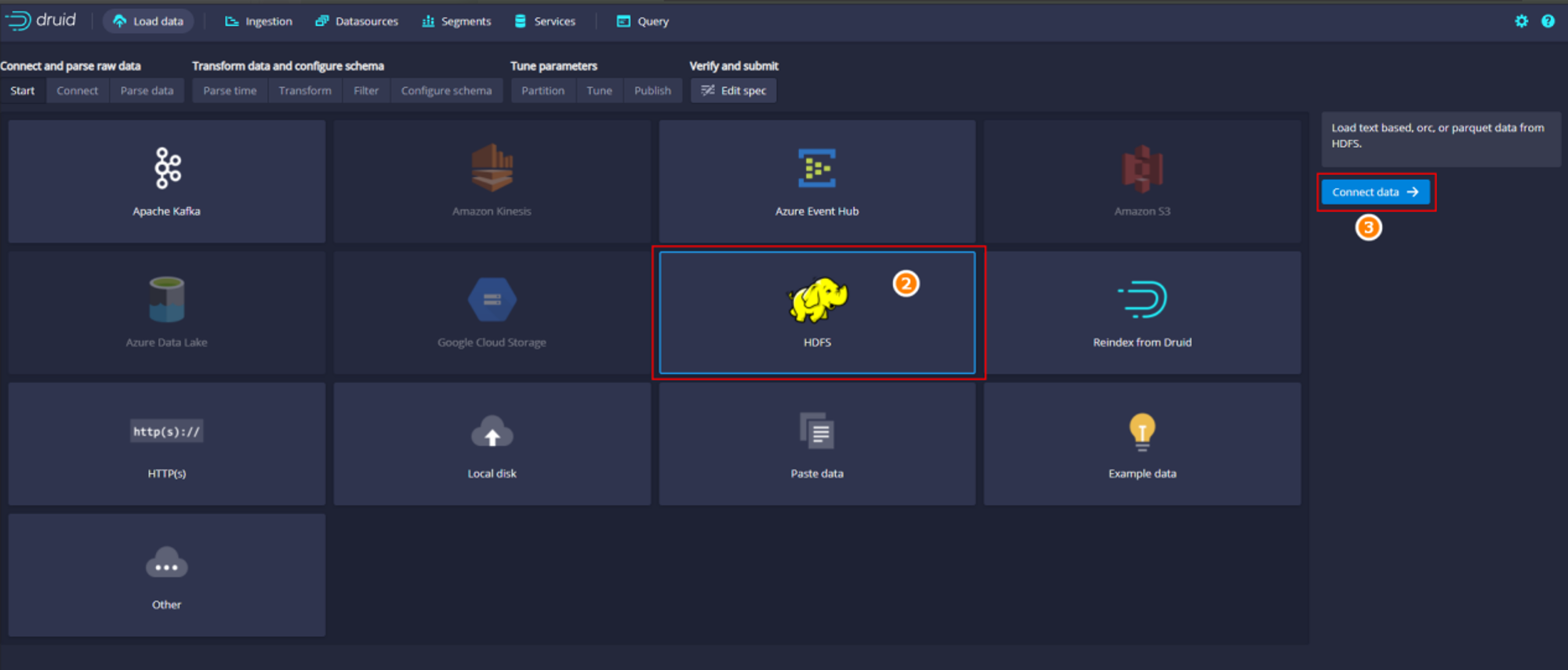Open the Edit spec step
Image resolution: width=1568 pixels, height=670 pixels.
734,90
